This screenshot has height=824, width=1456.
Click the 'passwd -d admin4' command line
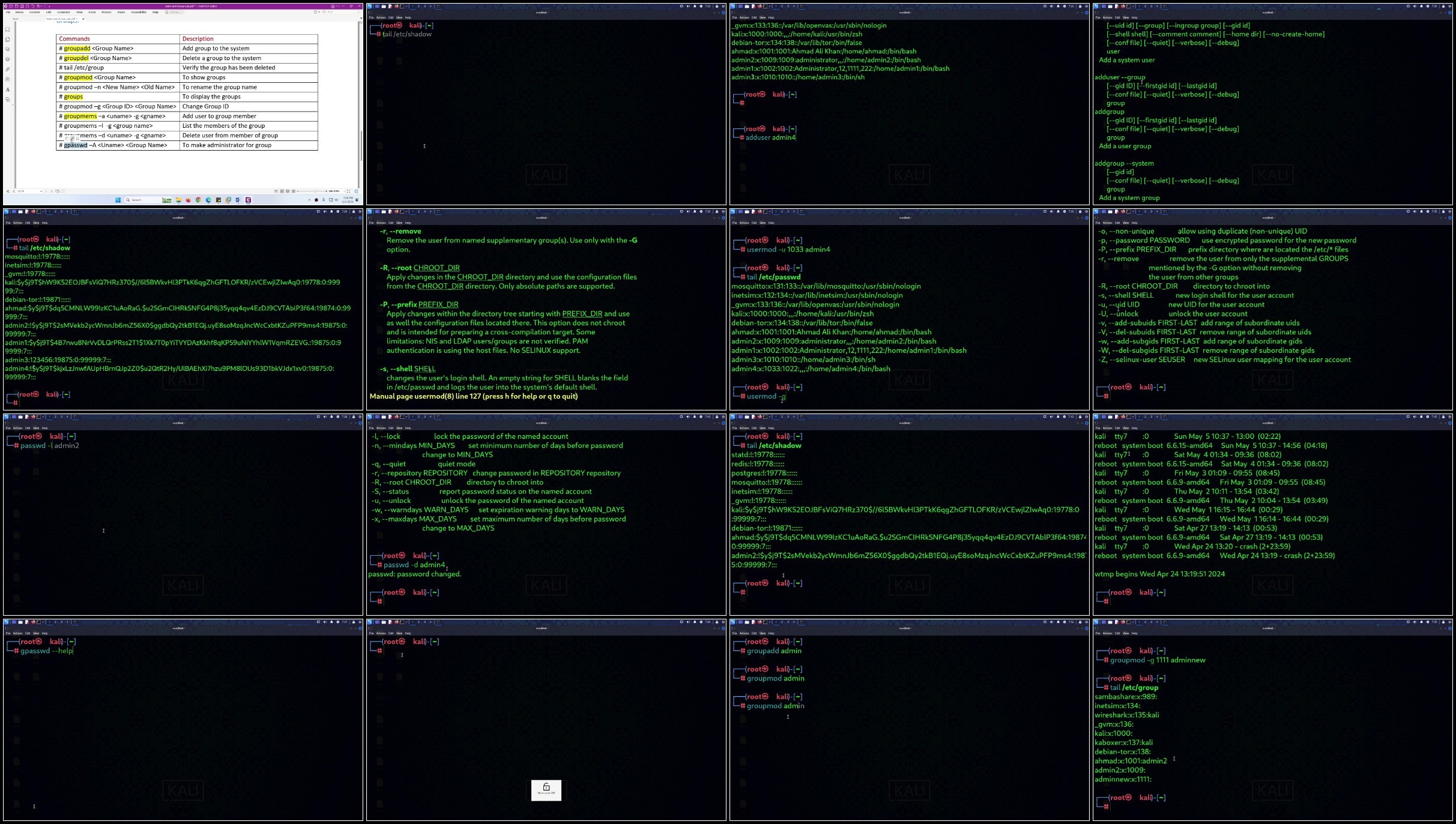414,565
